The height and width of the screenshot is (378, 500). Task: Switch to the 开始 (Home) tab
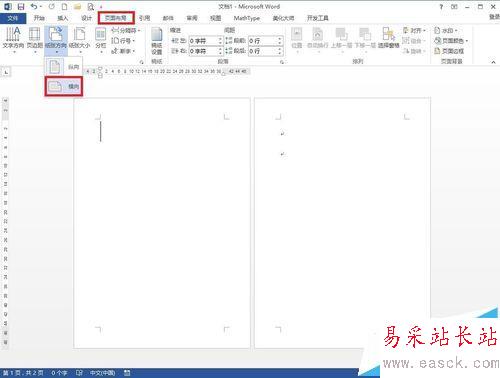coord(39,18)
